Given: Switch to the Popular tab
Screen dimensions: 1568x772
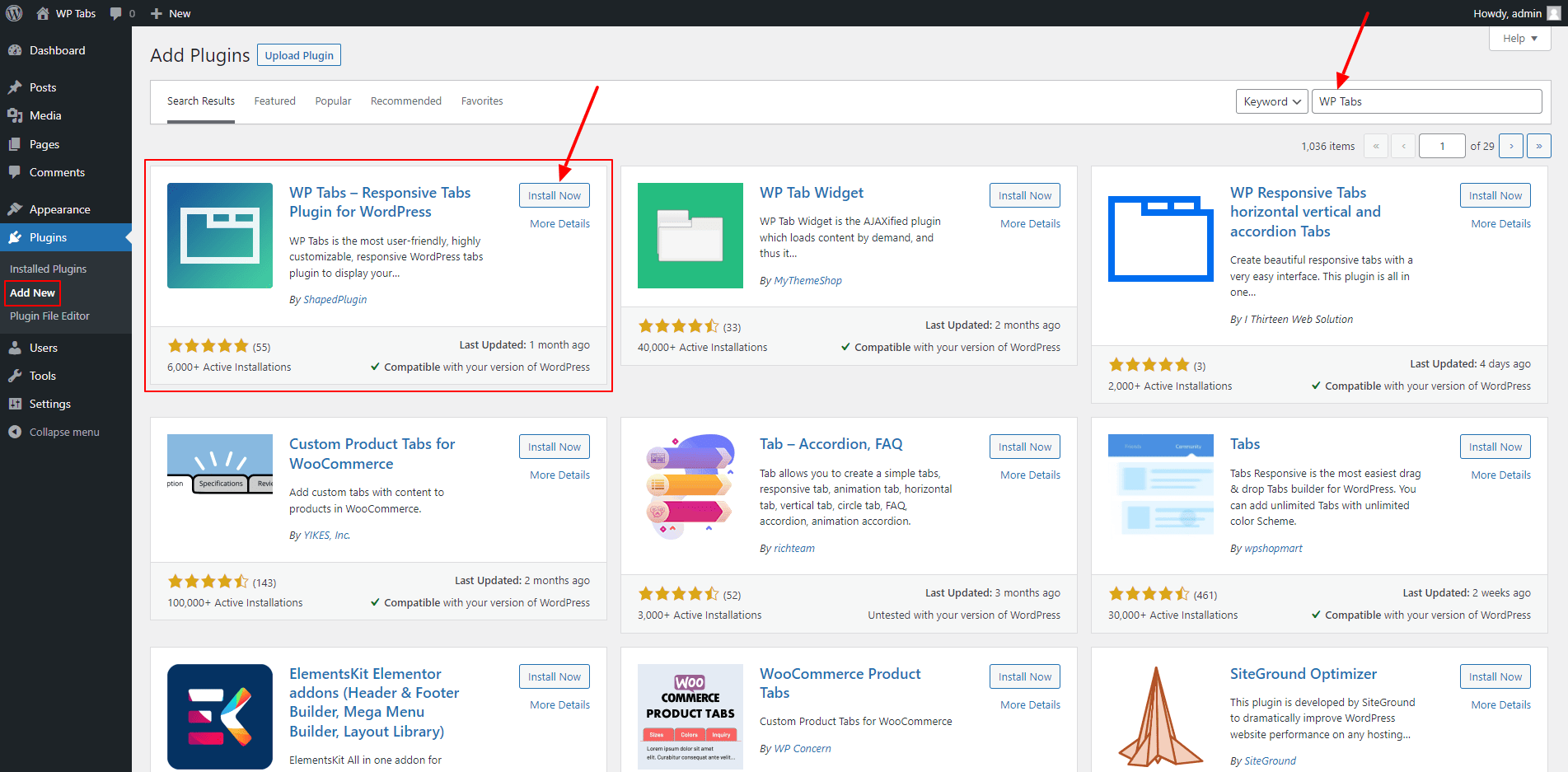Looking at the screenshot, I should (333, 101).
